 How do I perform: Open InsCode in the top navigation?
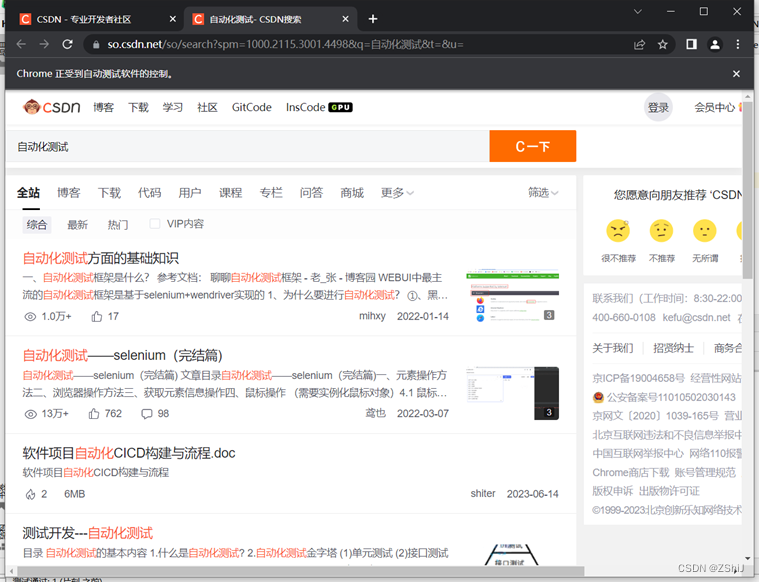point(305,107)
